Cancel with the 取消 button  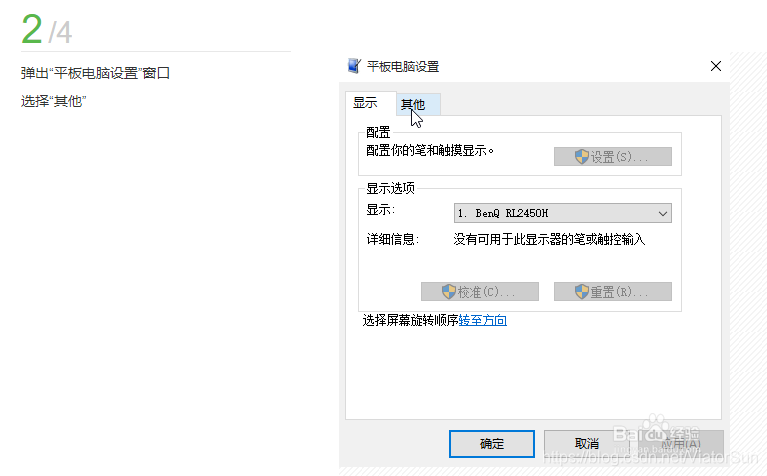coord(587,444)
